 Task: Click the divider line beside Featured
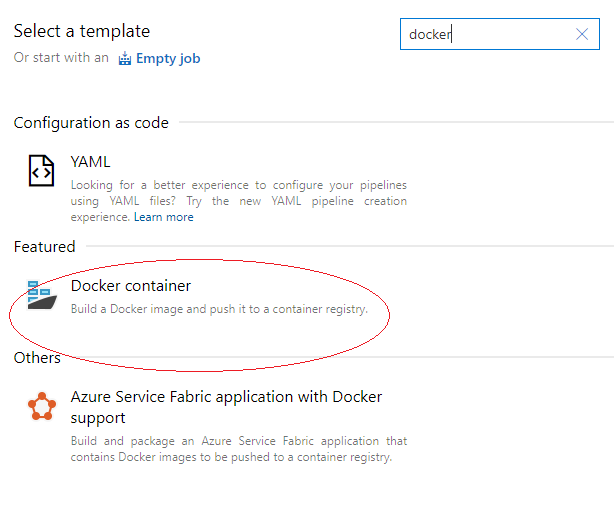[x=350, y=246]
